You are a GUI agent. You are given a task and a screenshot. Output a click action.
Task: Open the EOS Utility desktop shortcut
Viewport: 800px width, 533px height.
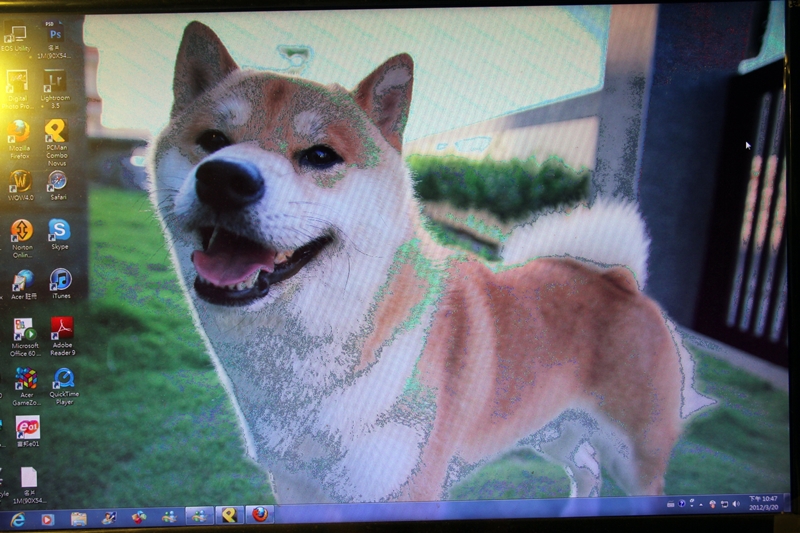pyautogui.click(x=15, y=38)
